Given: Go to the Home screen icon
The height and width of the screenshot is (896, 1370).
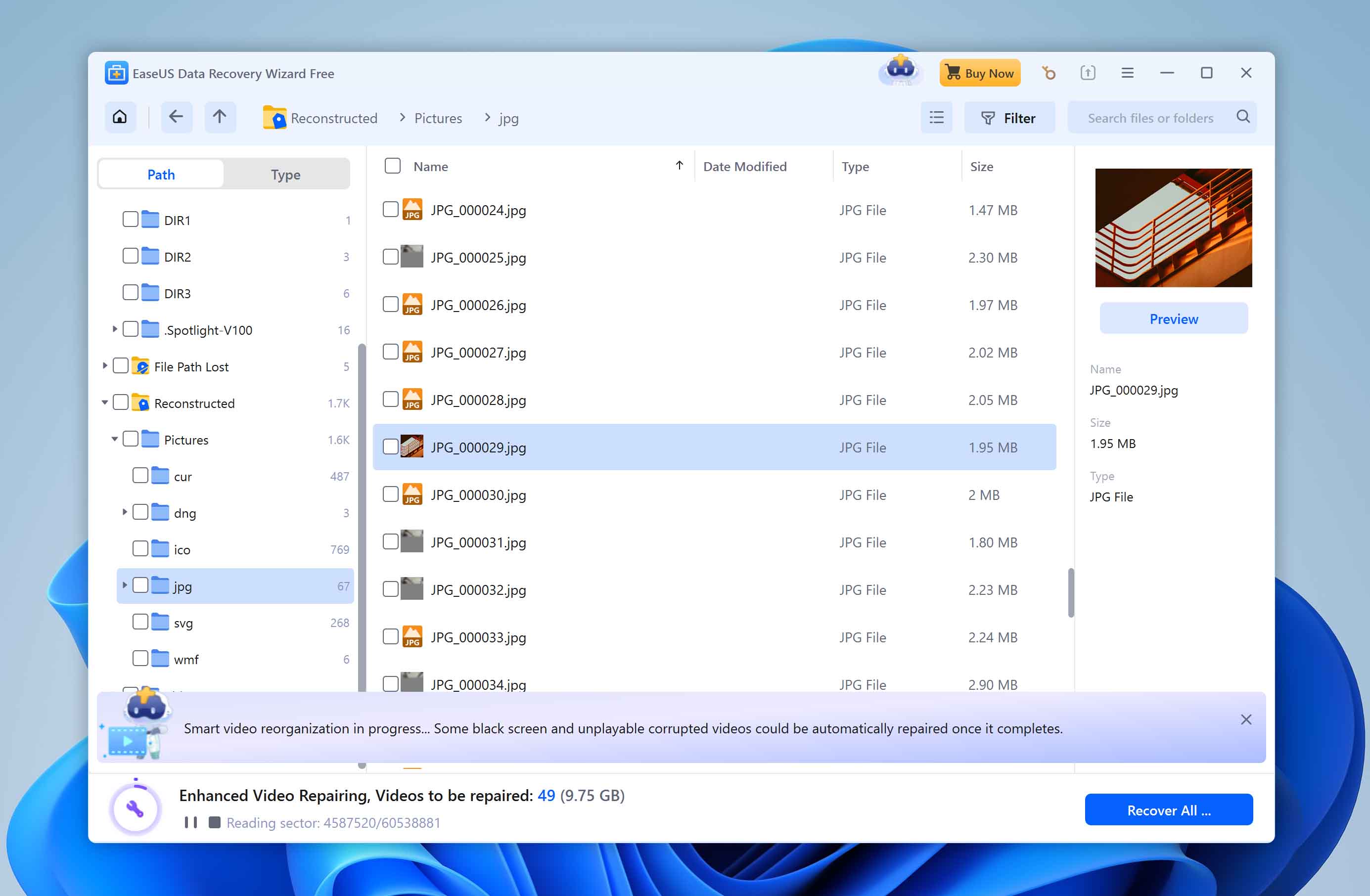Looking at the screenshot, I should point(120,117).
